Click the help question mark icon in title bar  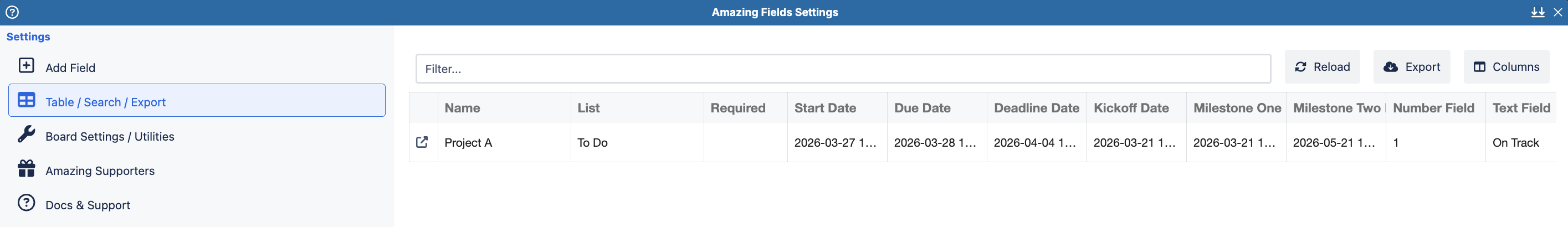[x=12, y=12]
